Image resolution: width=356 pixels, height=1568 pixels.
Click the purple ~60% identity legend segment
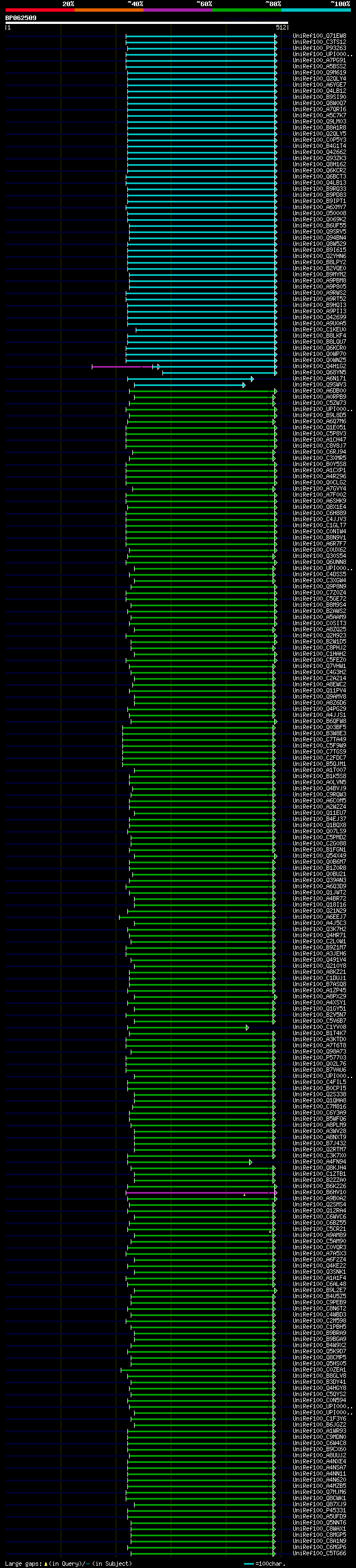pos(179,10)
